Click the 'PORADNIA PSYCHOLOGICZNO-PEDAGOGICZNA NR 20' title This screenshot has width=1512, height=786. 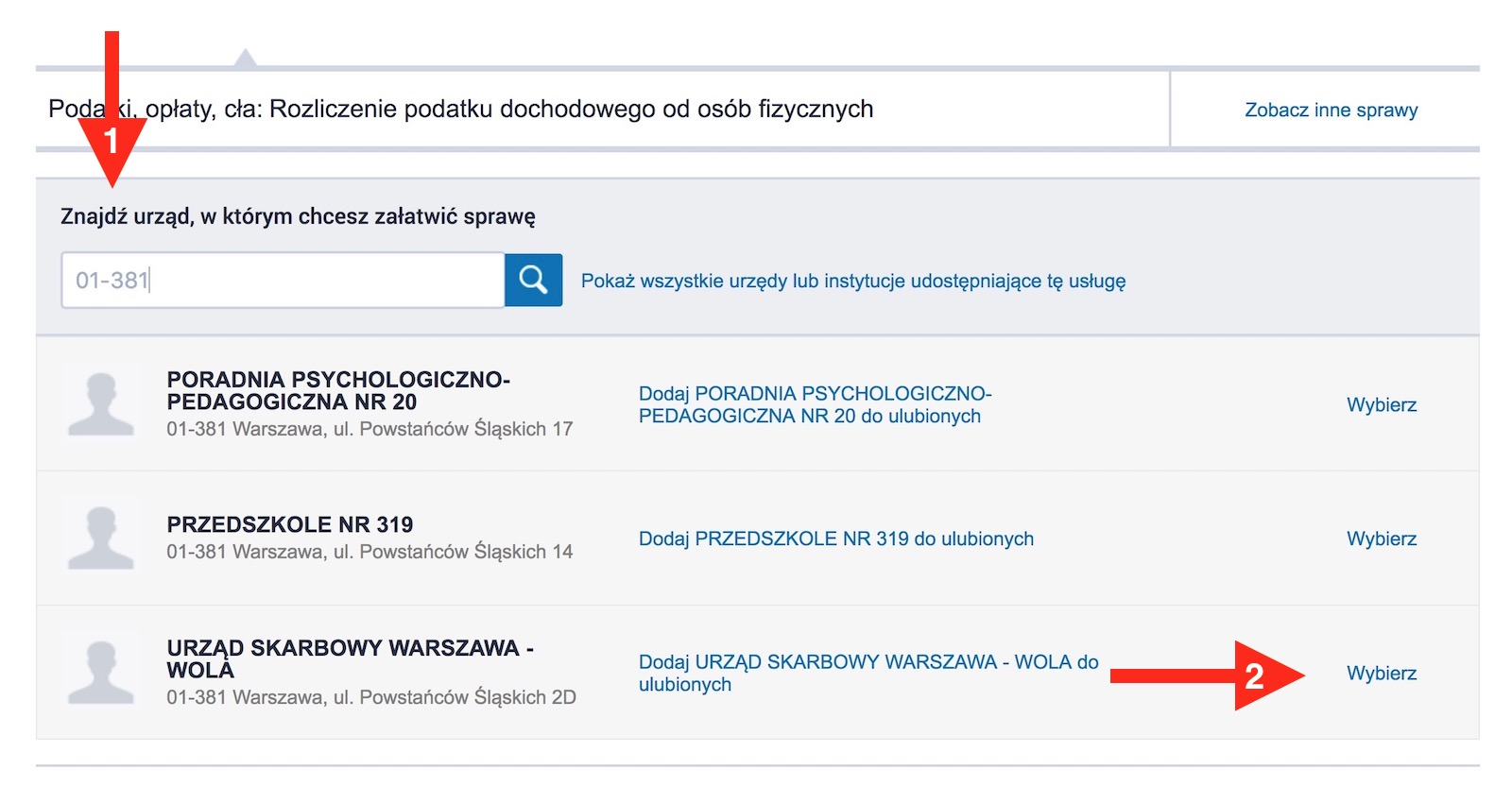(x=337, y=390)
